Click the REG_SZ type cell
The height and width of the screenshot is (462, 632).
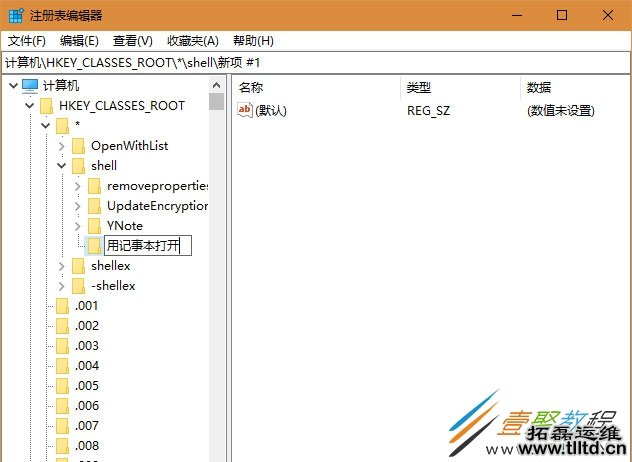coord(428,110)
